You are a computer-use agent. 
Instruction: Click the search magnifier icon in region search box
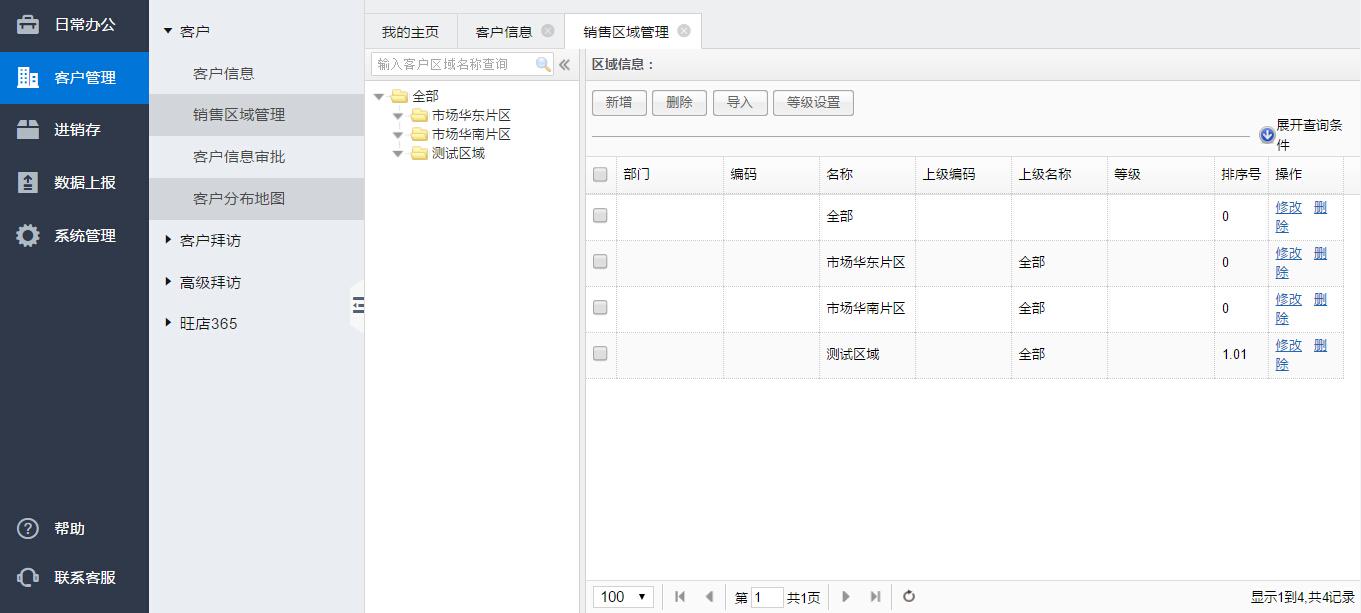[543, 64]
